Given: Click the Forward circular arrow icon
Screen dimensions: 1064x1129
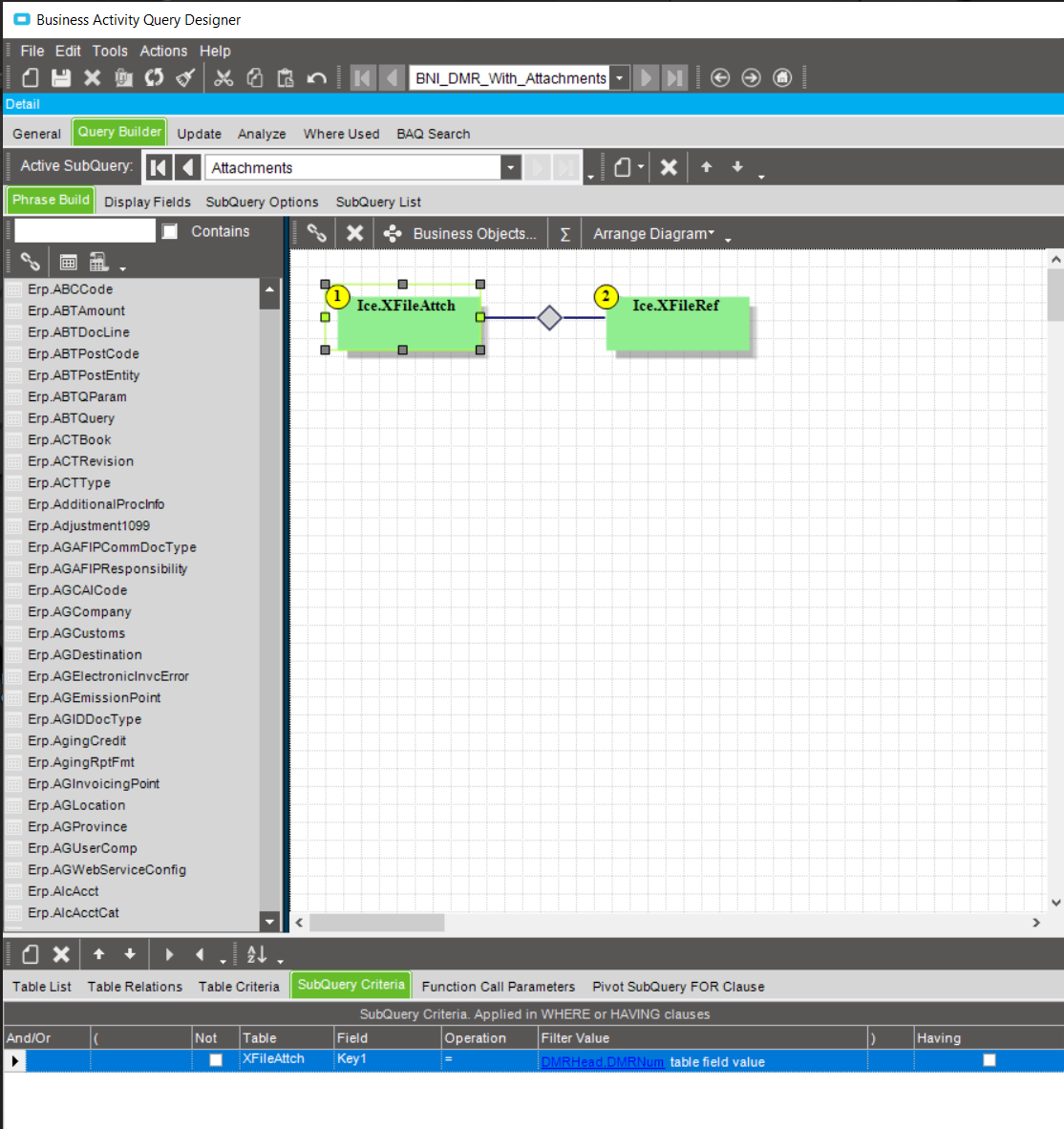Looking at the screenshot, I should point(751,77).
